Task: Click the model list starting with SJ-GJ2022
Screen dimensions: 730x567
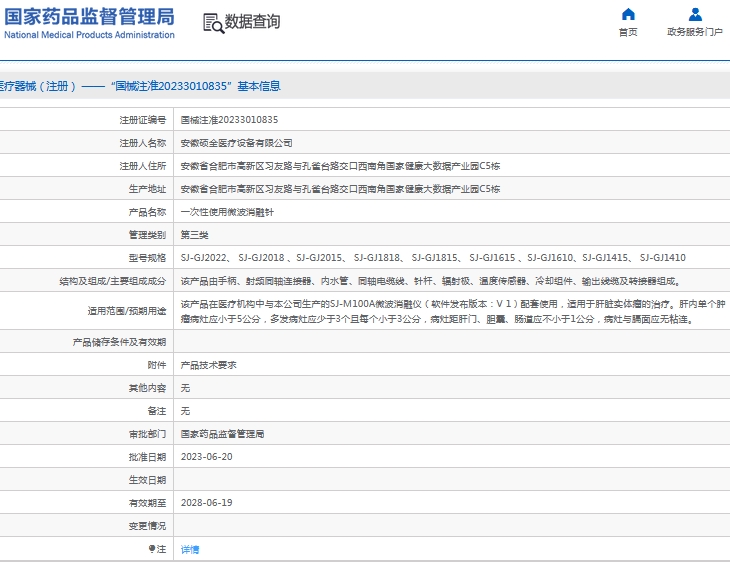Action: click(432, 258)
